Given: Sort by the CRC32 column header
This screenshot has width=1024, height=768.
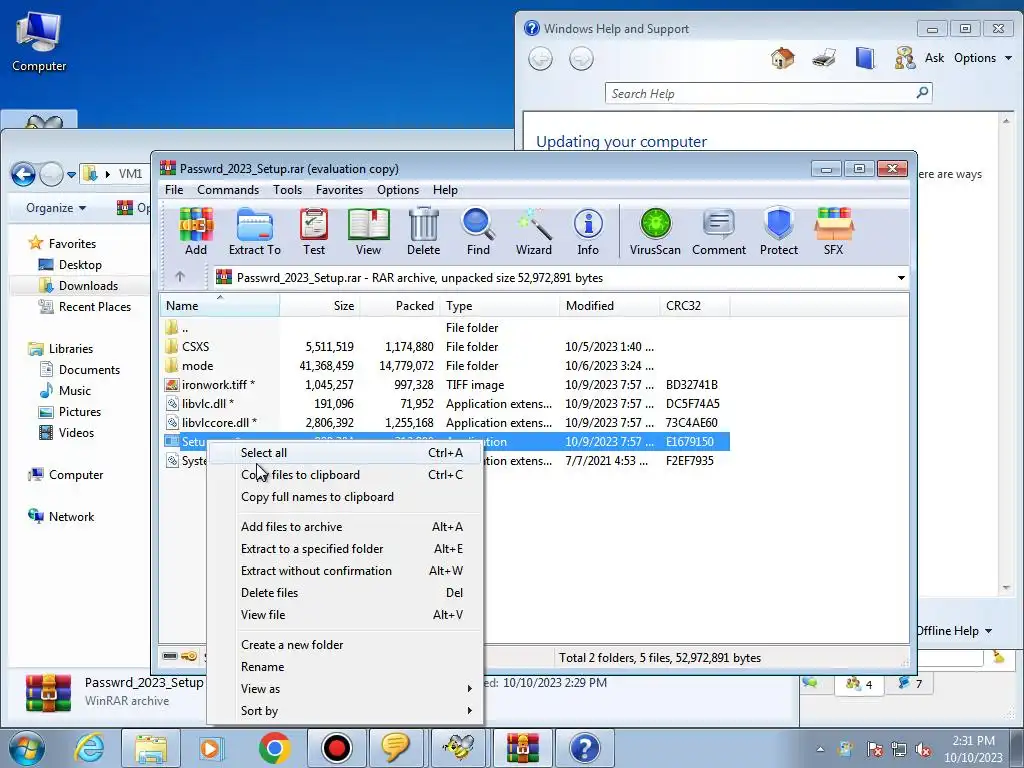Looking at the screenshot, I should (694, 306).
